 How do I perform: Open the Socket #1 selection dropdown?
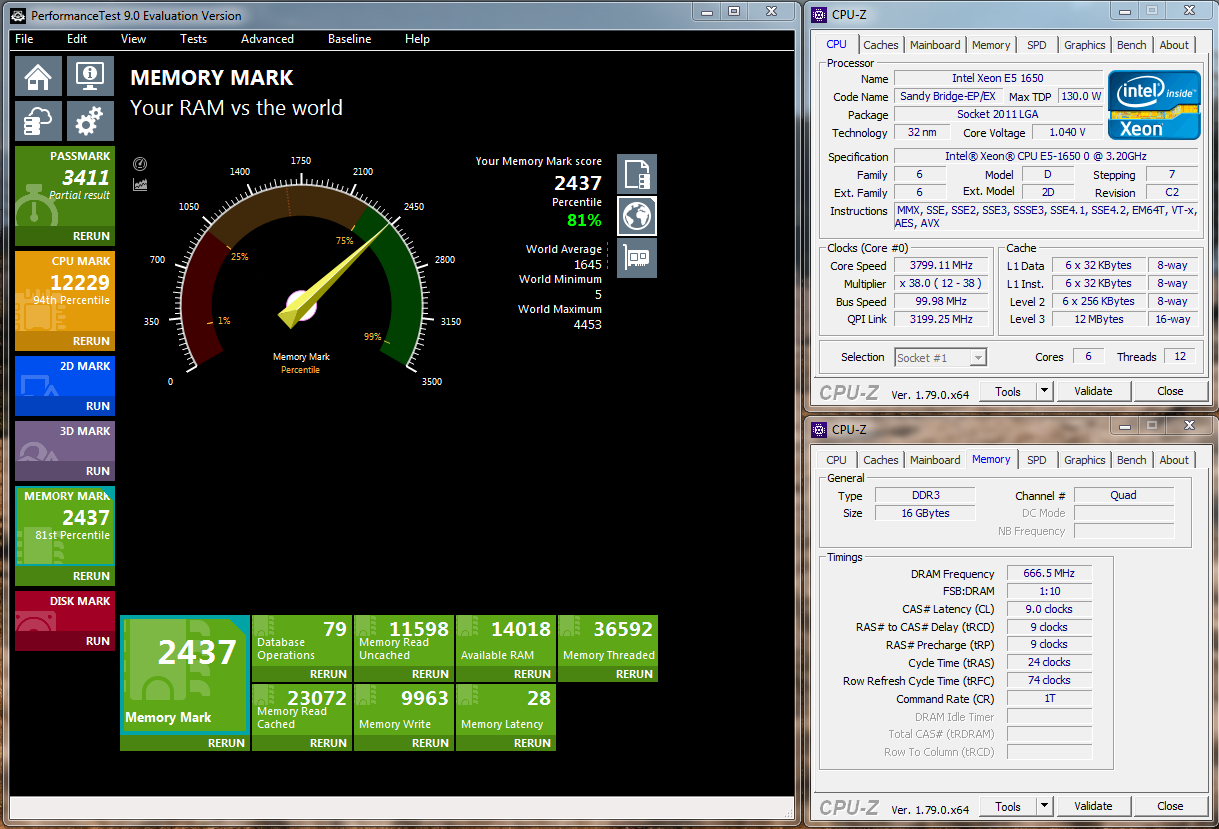coord(940,357)
